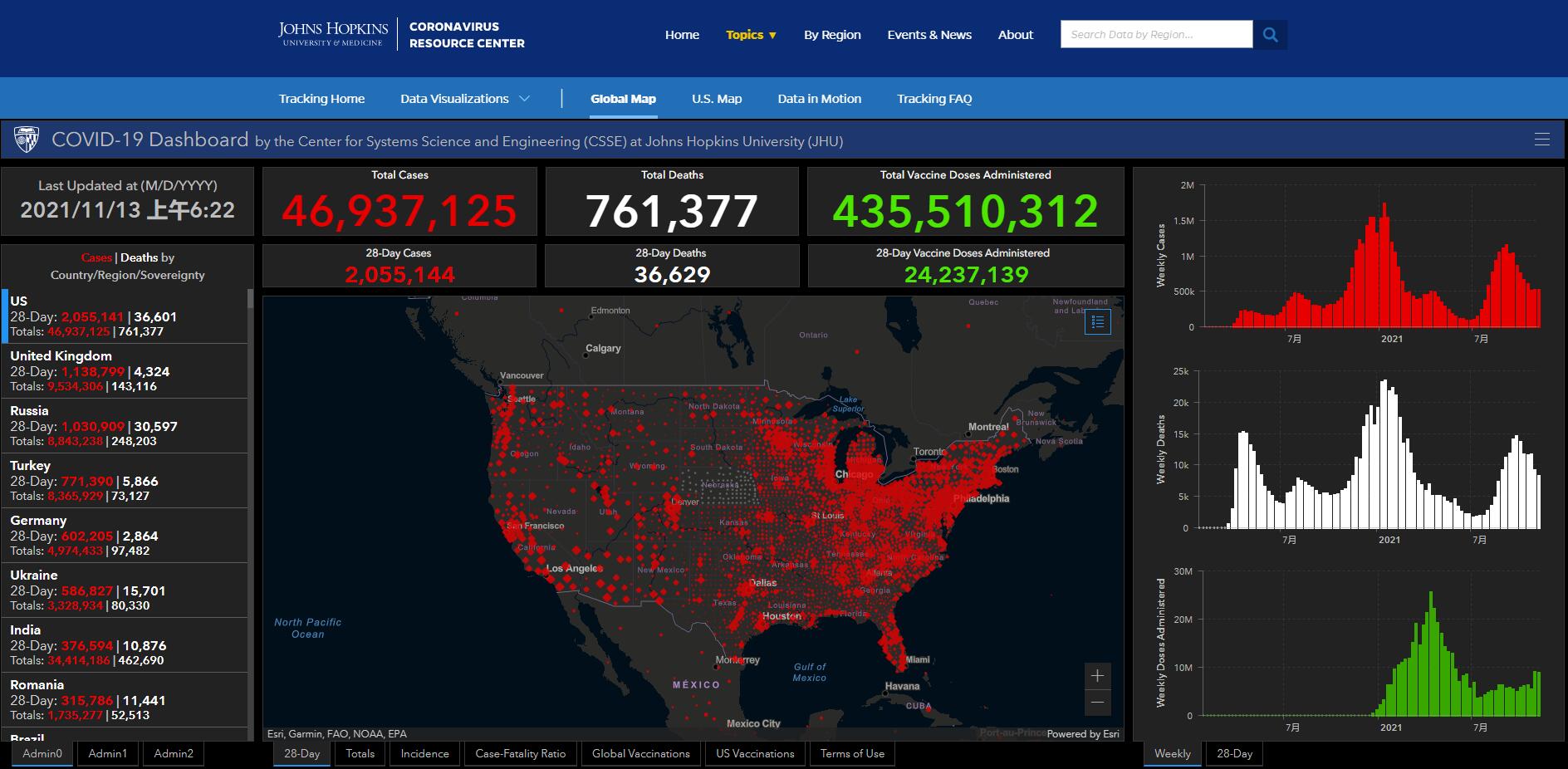Select Russia in the country list

(125, 426)
